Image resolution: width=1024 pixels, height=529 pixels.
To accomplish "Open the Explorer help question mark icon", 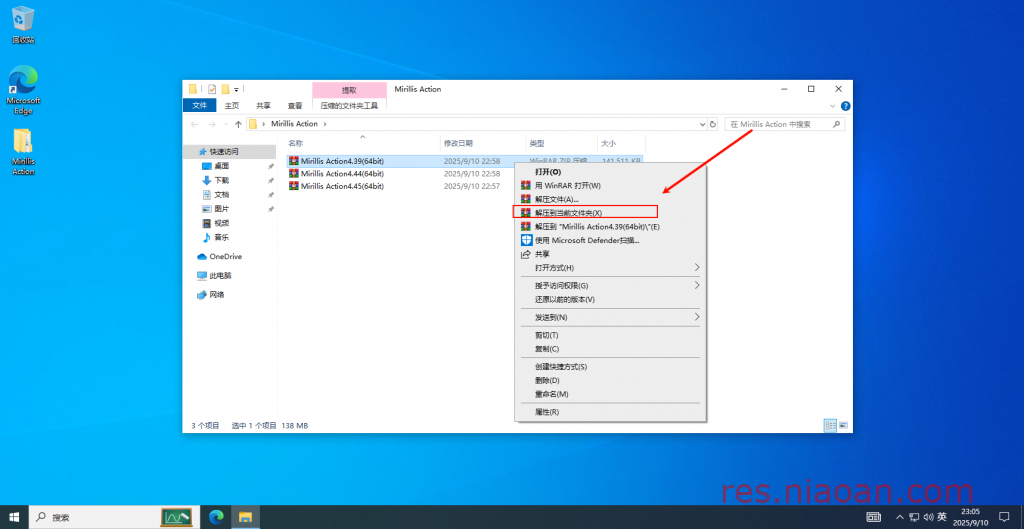I will click(x=845, y=106).
